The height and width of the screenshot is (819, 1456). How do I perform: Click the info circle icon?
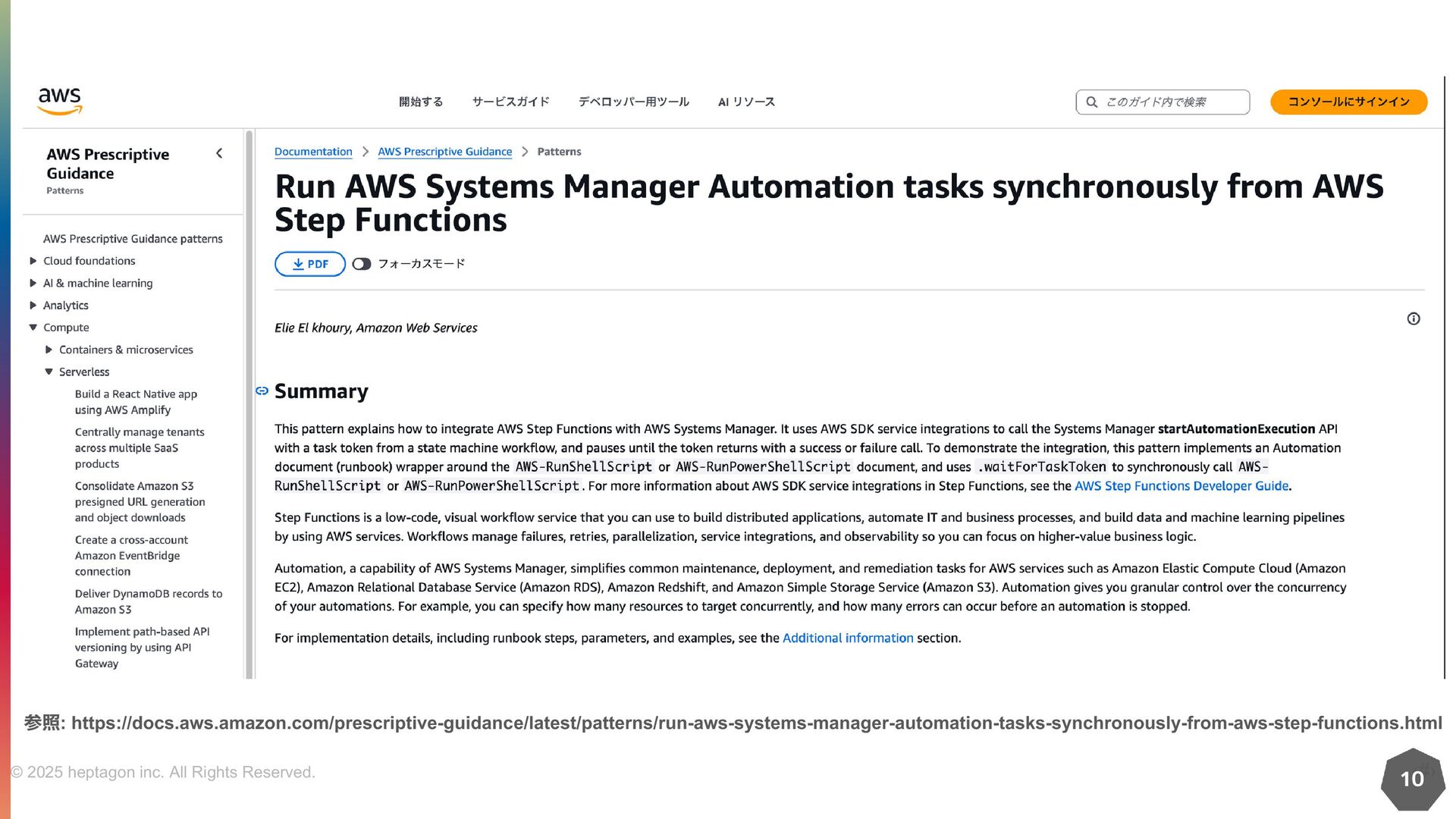(1414, 318)
